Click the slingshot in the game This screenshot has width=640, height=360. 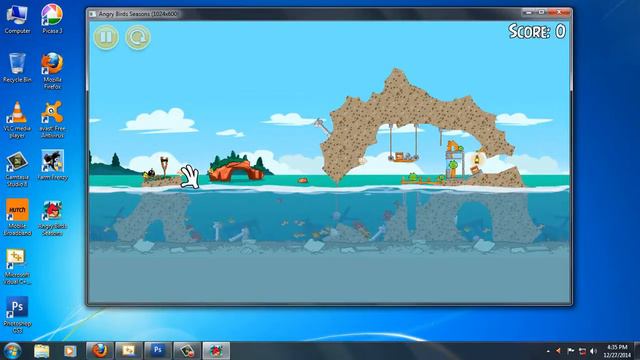(x=164, y=166)
